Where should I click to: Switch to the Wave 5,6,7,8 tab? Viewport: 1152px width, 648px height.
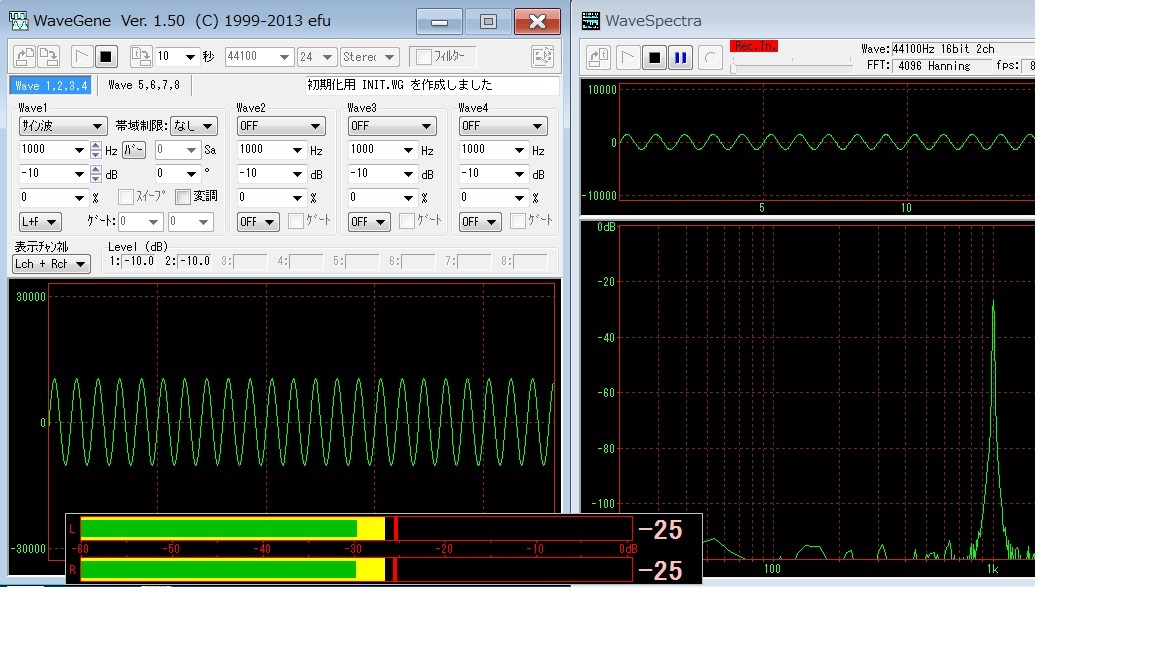click(x=144, y=85)
